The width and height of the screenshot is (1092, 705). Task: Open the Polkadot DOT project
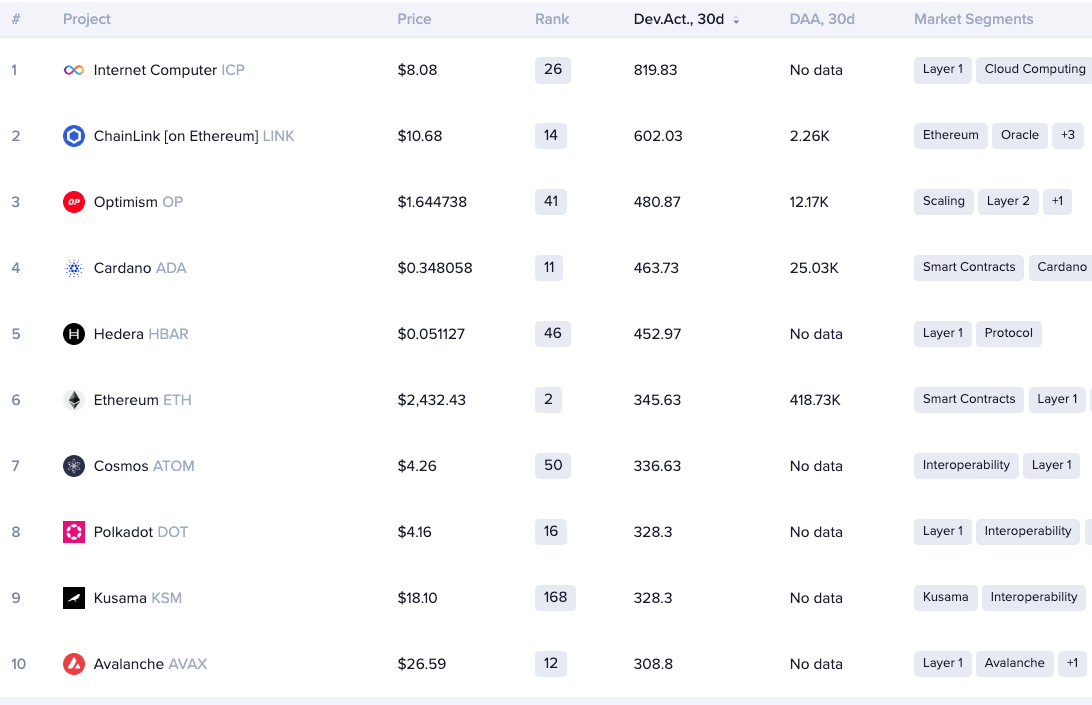[x=141, y=532]
